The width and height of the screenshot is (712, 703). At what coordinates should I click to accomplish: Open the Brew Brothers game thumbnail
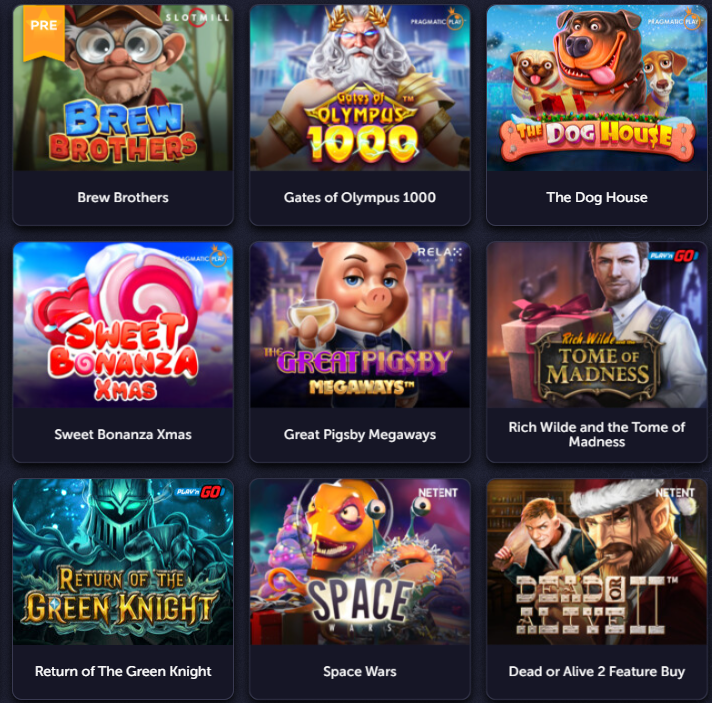pos(123,88)
